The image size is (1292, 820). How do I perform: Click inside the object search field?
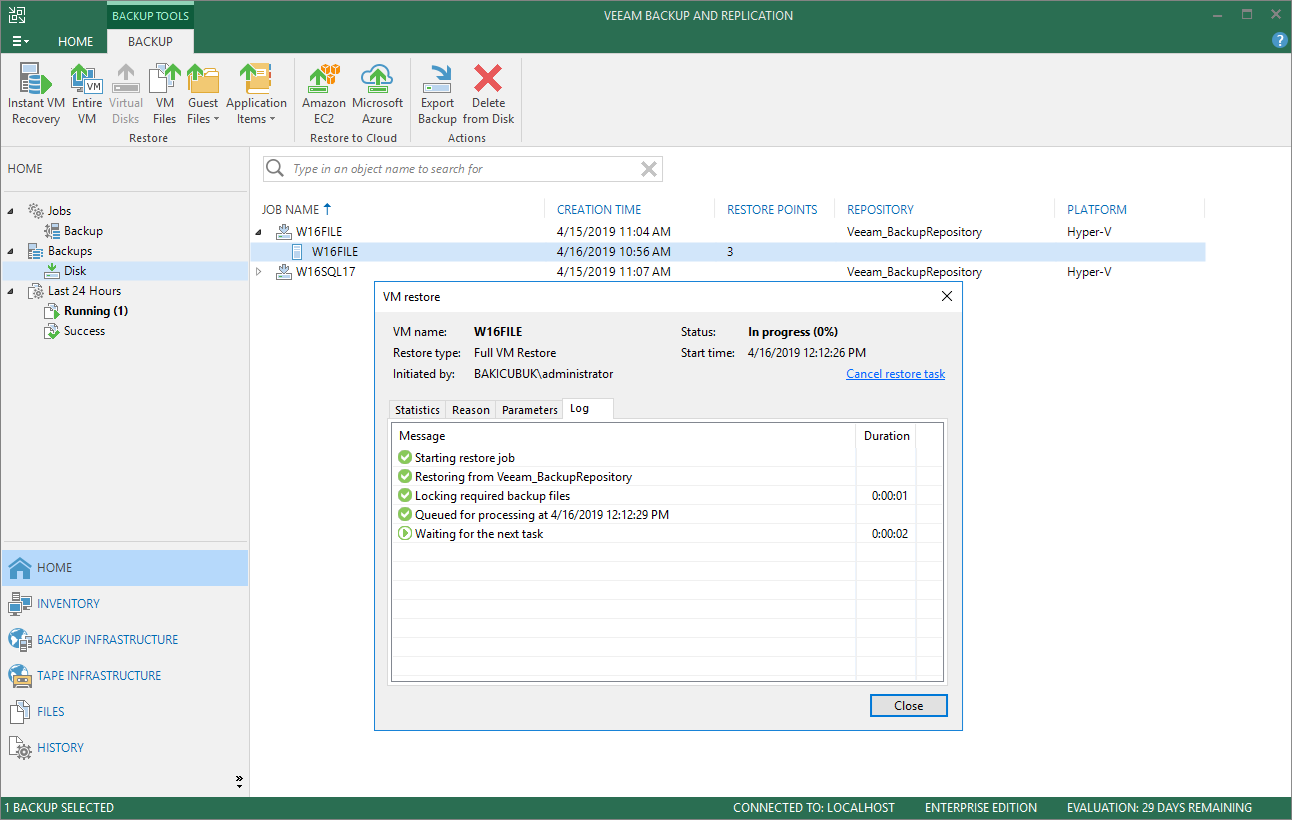click(x=462, y=169)
